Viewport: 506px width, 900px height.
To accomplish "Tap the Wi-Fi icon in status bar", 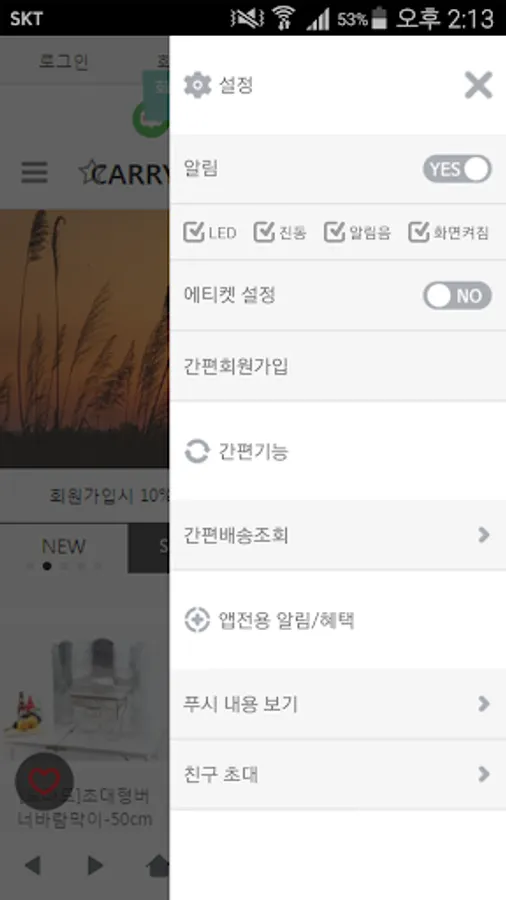I will pyautogui.click(x=283, y=18).
